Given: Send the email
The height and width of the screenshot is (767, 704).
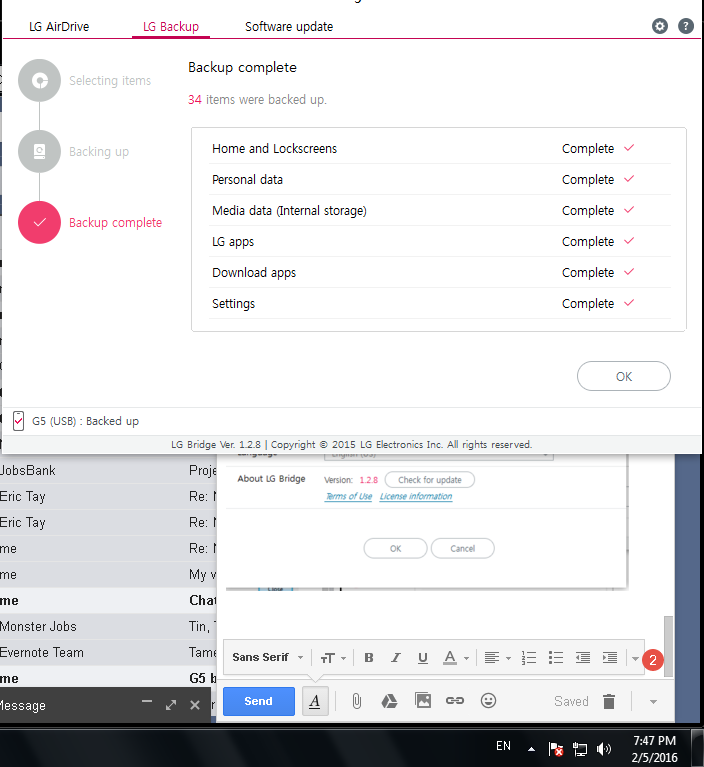Looking at the screenshot, I should (259, 701).
